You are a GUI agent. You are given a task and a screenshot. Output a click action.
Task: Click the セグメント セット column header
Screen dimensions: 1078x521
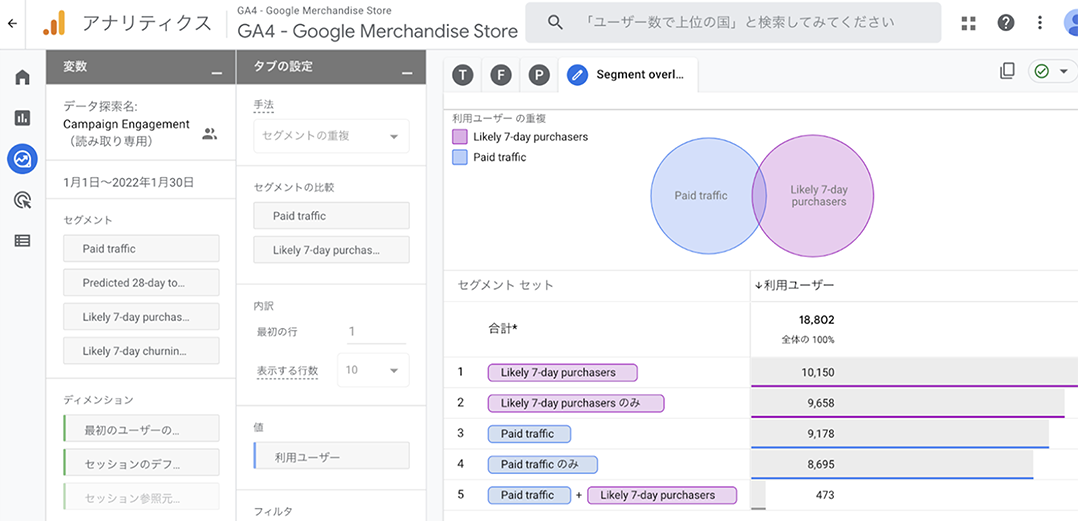pyautogui.click(x=505, y=285)
